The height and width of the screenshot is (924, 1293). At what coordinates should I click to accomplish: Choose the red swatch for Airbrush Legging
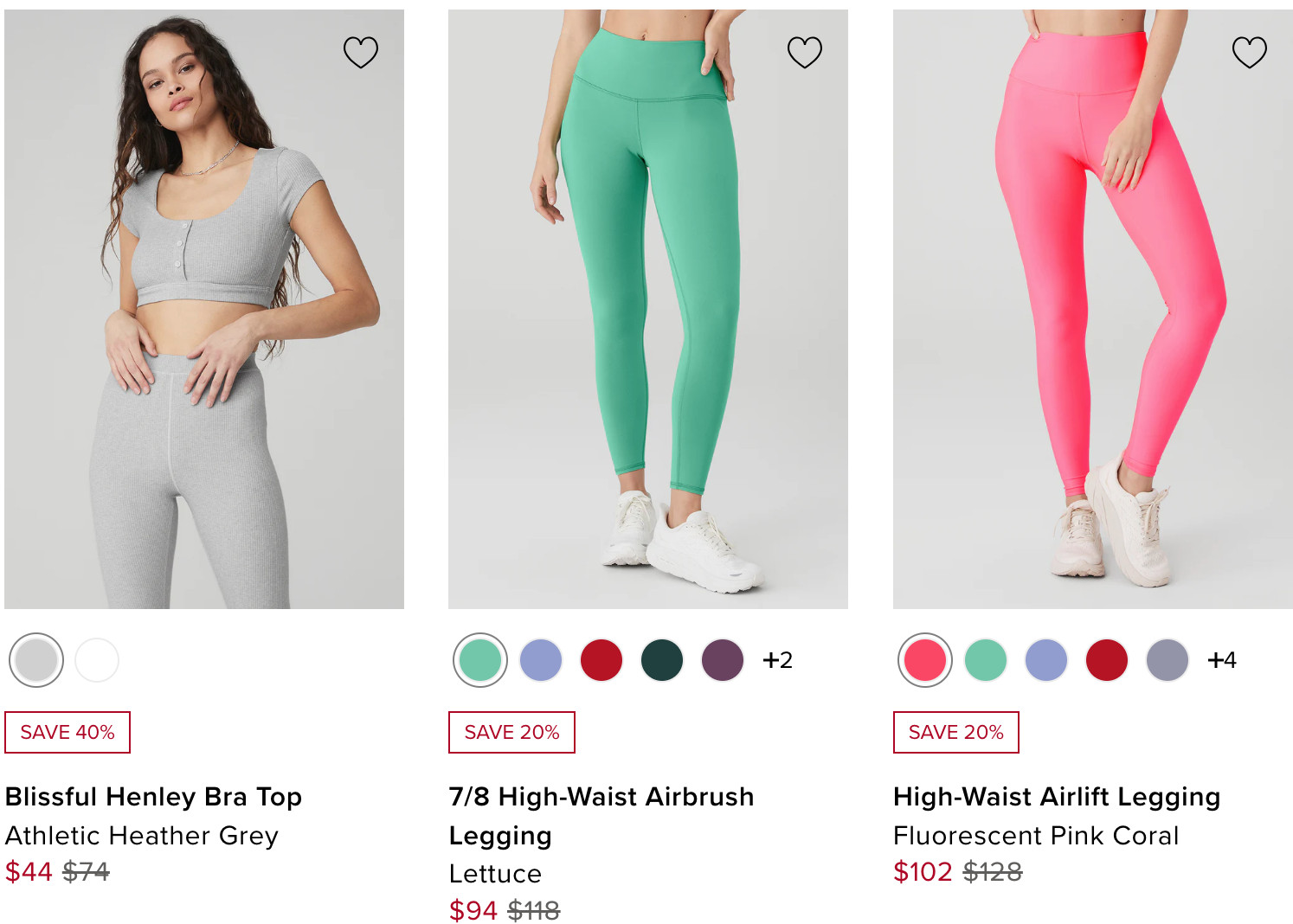coord(601,660)
